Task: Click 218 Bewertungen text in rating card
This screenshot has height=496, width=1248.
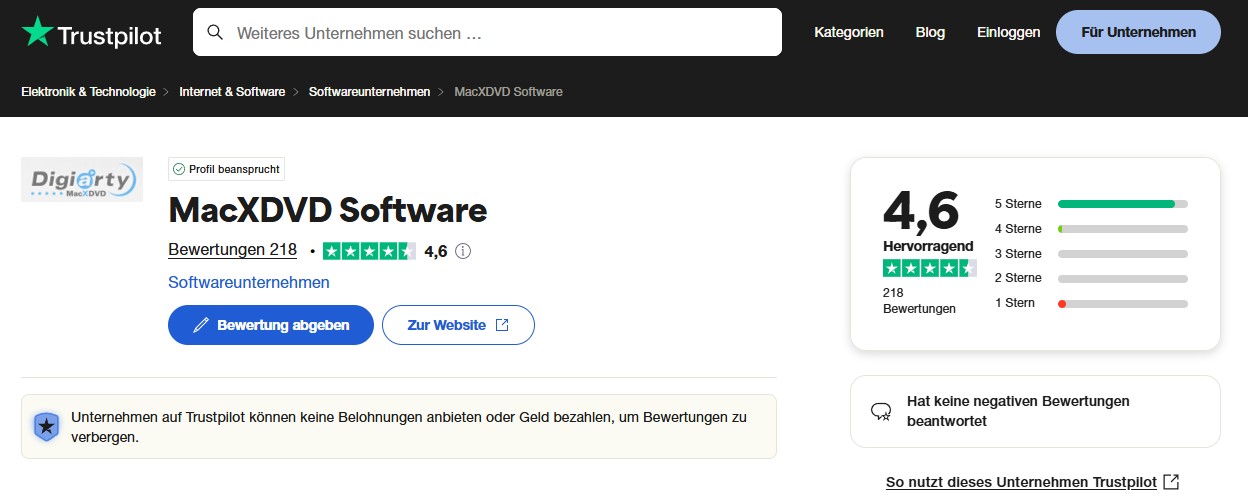Action: pyautogui.click(x=919, y=301)
